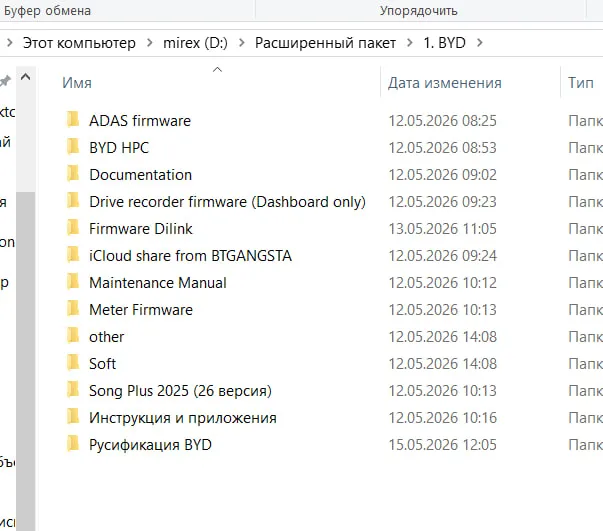Screen dimensions: 603x531
Task: Sort by Имя column header
Action: pos(77,83)
